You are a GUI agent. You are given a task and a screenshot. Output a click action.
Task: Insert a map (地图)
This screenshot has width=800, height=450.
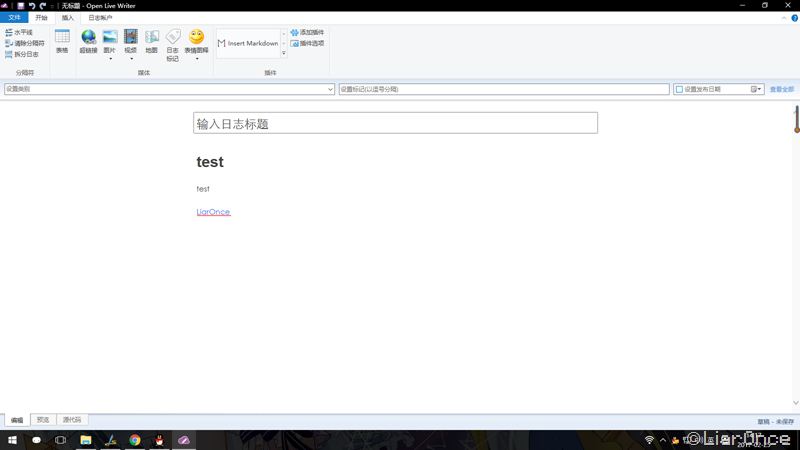coord(152,41)
